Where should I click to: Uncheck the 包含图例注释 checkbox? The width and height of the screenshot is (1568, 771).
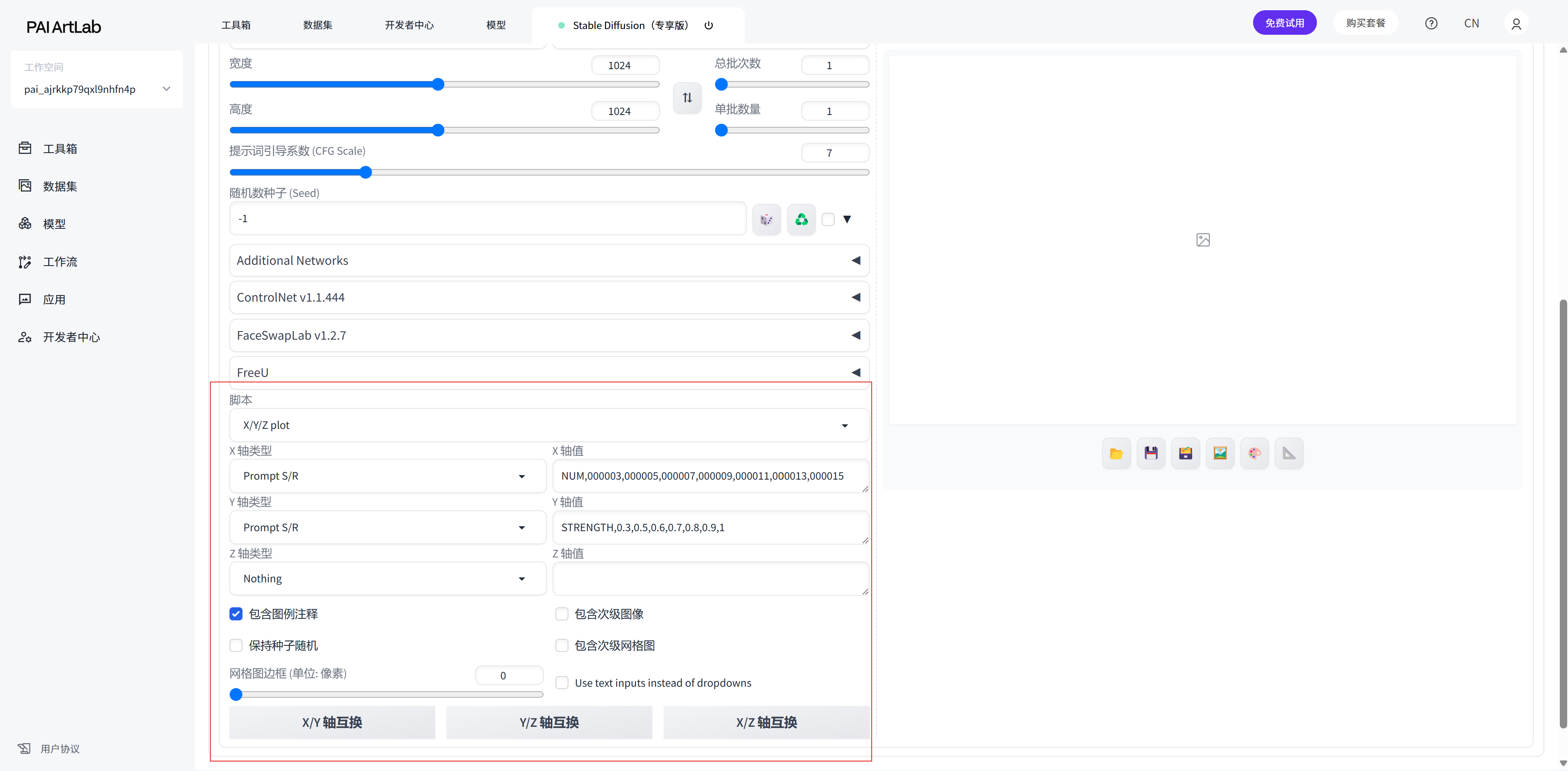[x=236, y=614]
